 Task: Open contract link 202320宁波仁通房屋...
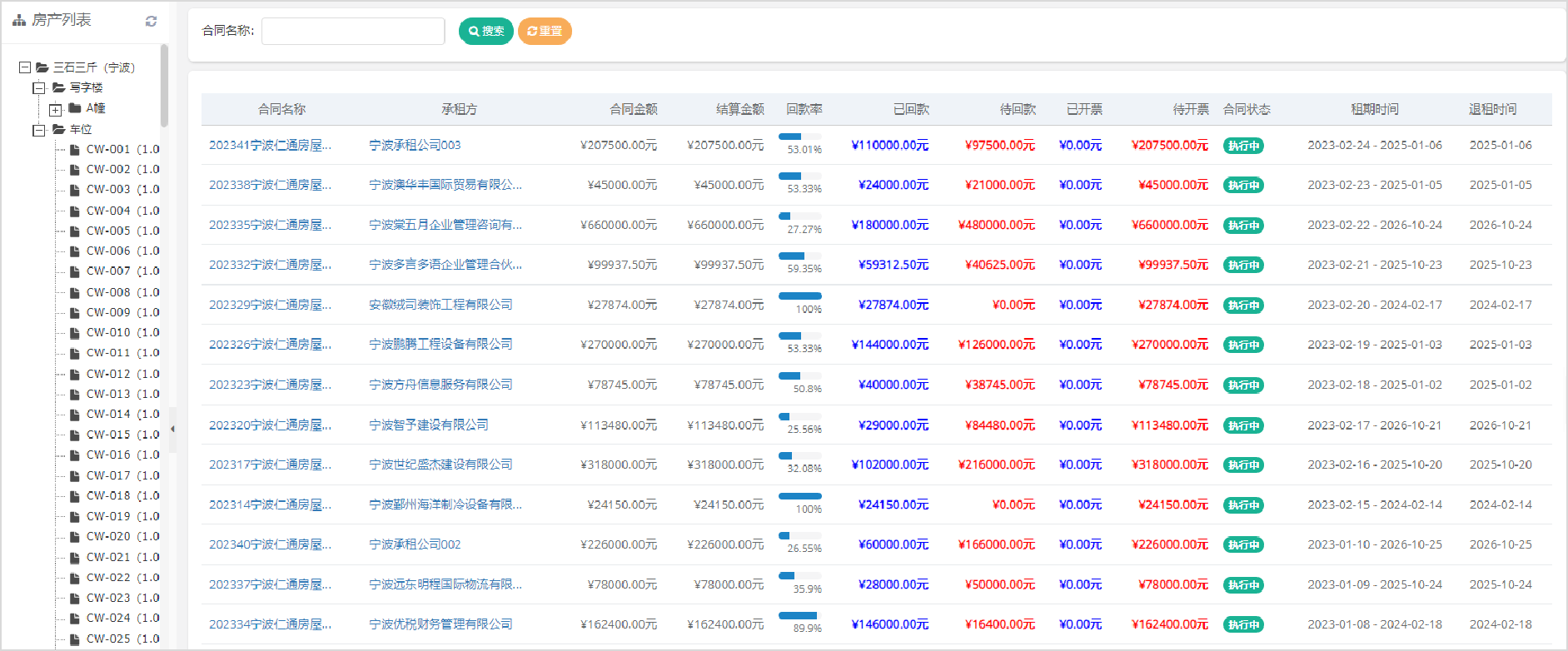point(270,425)
